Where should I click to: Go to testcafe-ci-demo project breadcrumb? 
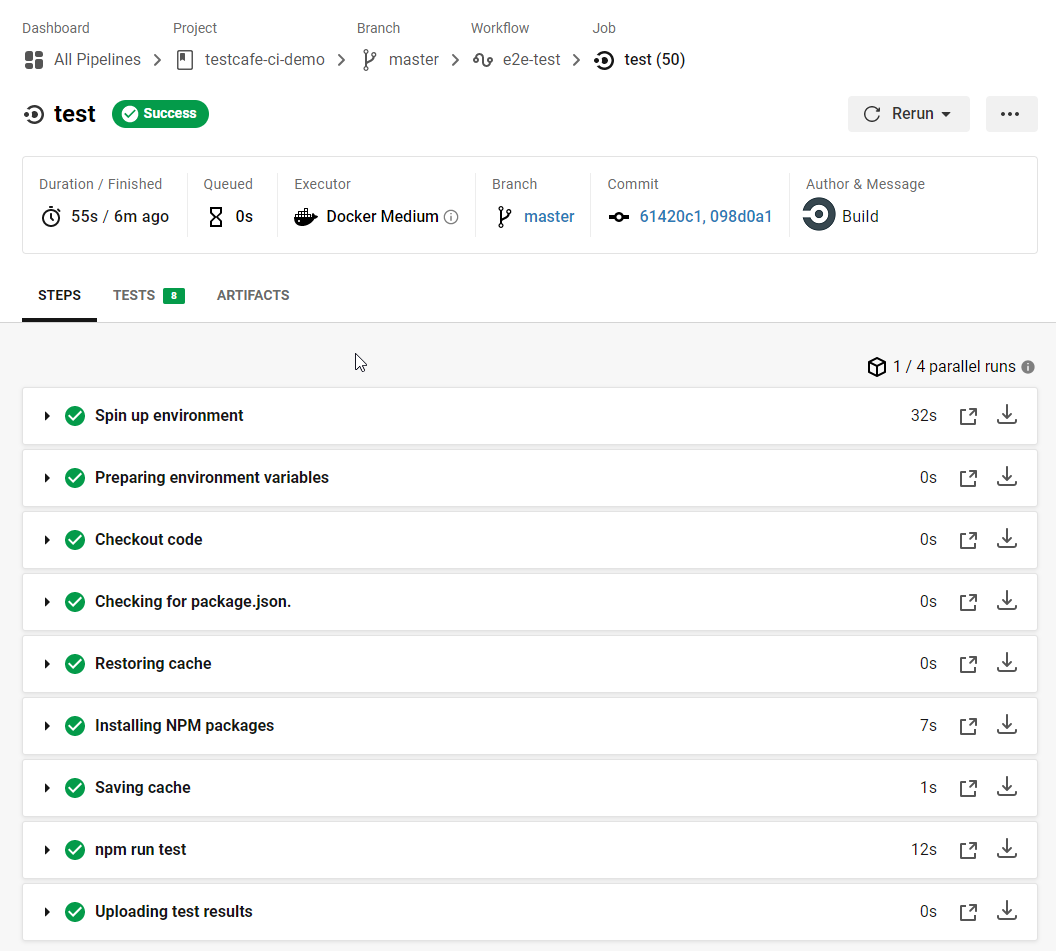pos(264,60)
